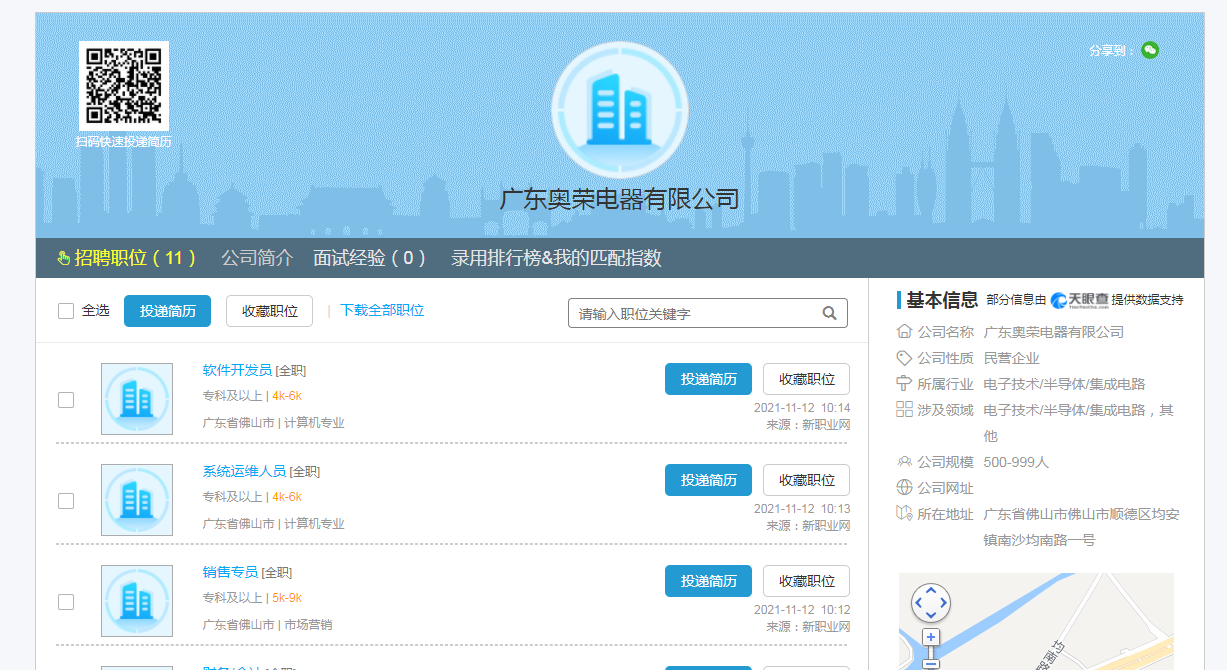Click 下载全部职位 link

[x=382, y=311]
